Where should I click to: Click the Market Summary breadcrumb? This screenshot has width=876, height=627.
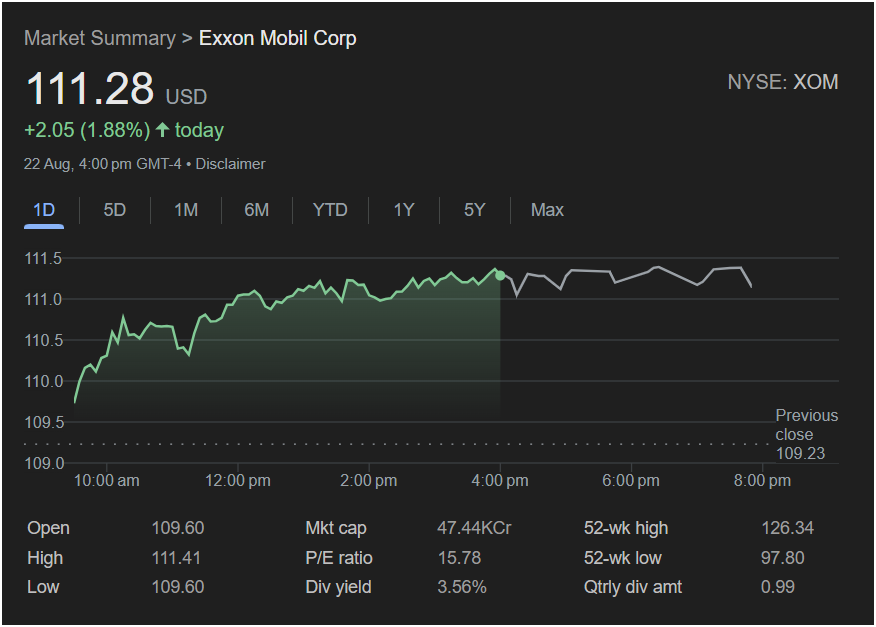click(99, 38)
